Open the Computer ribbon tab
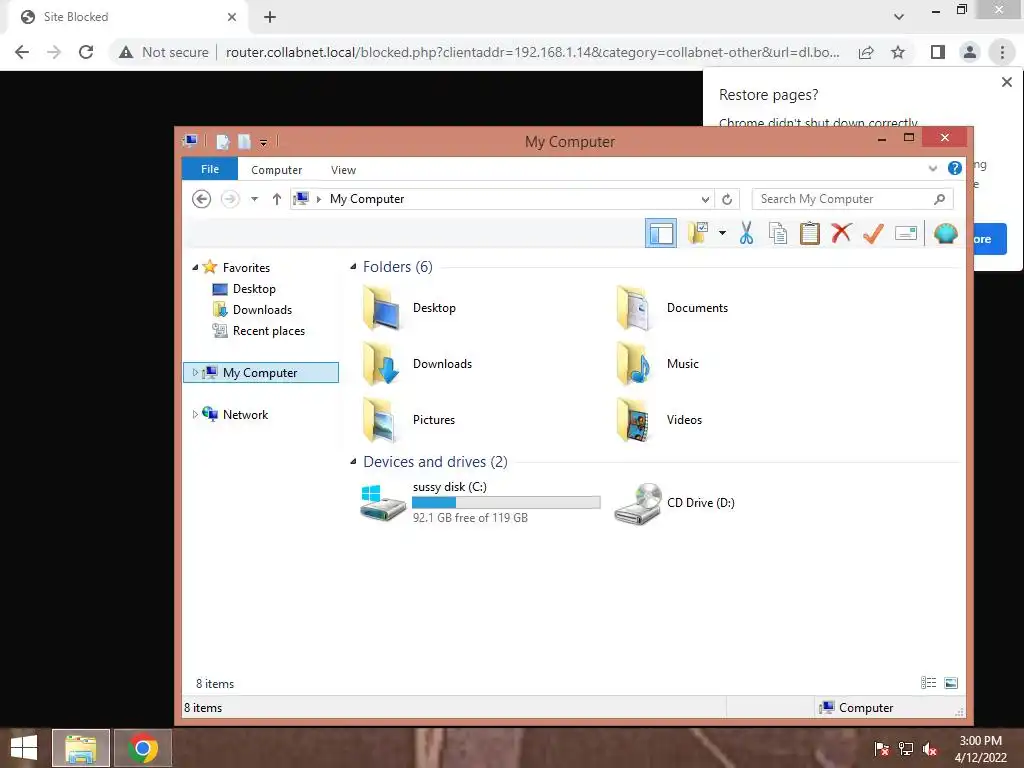This screenshot has width=1024, height=768. (x=276, y=170)
